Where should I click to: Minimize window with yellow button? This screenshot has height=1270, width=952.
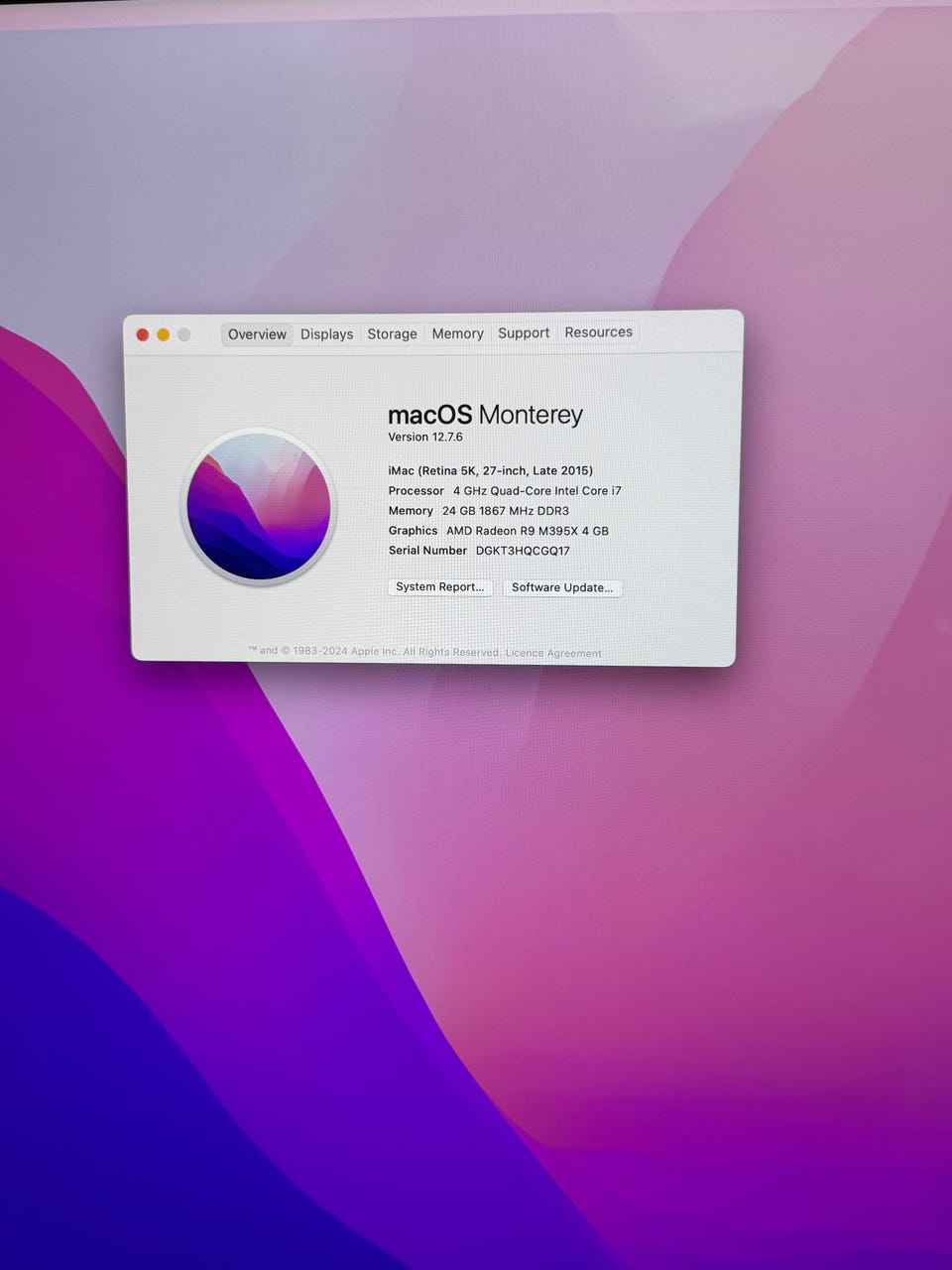164,334
